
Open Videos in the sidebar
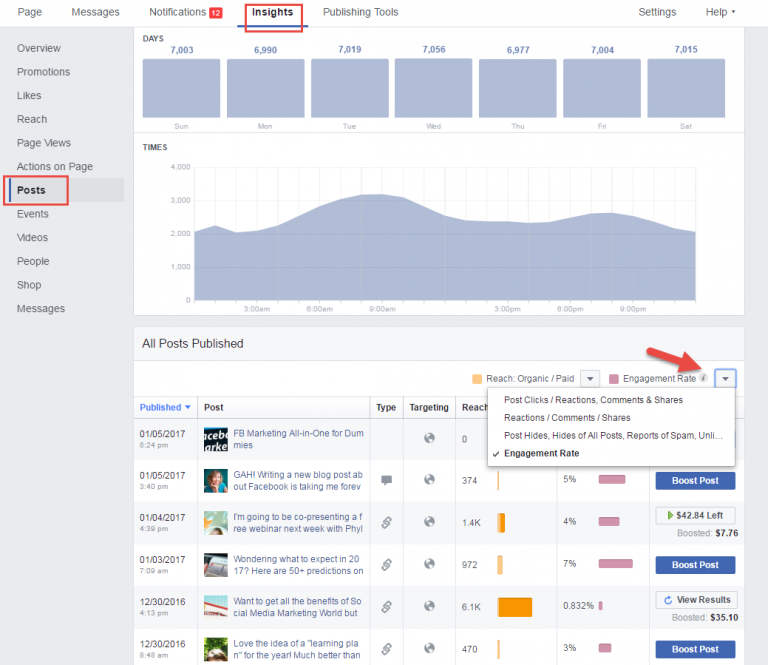tap(32, 238)
